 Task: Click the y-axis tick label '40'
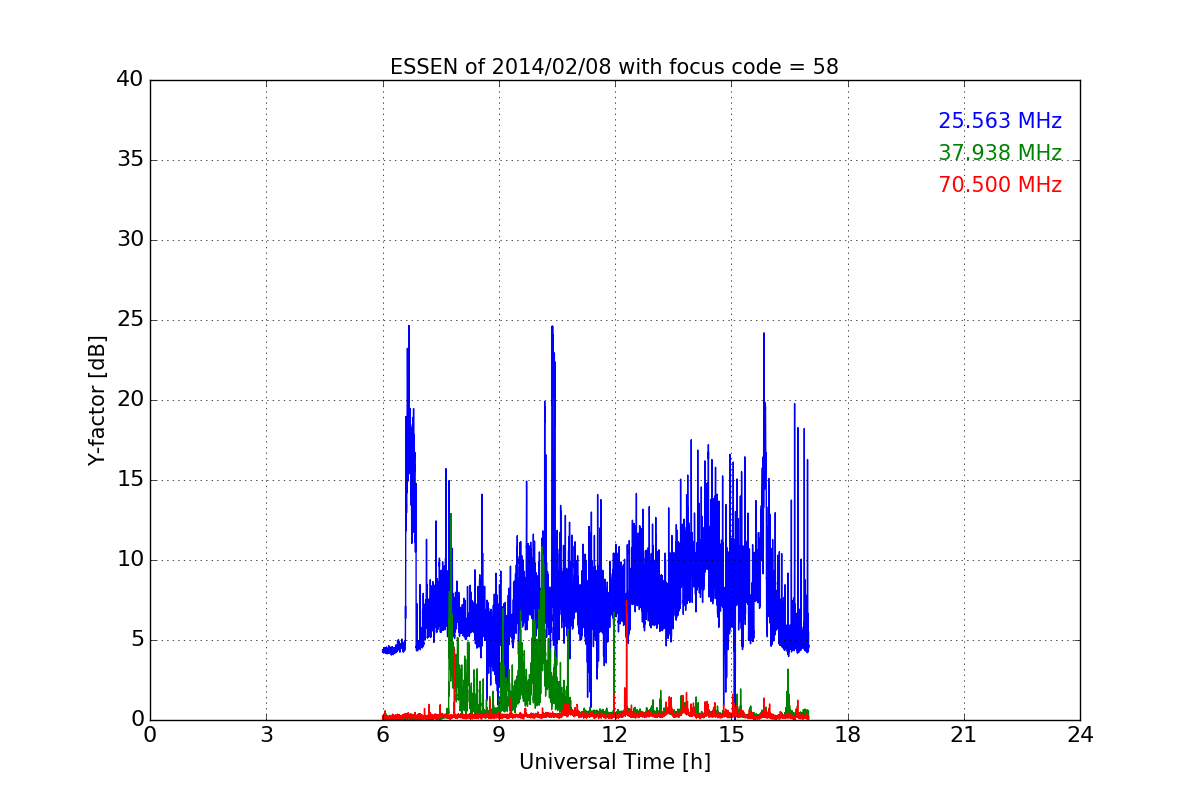click(130, 80)
